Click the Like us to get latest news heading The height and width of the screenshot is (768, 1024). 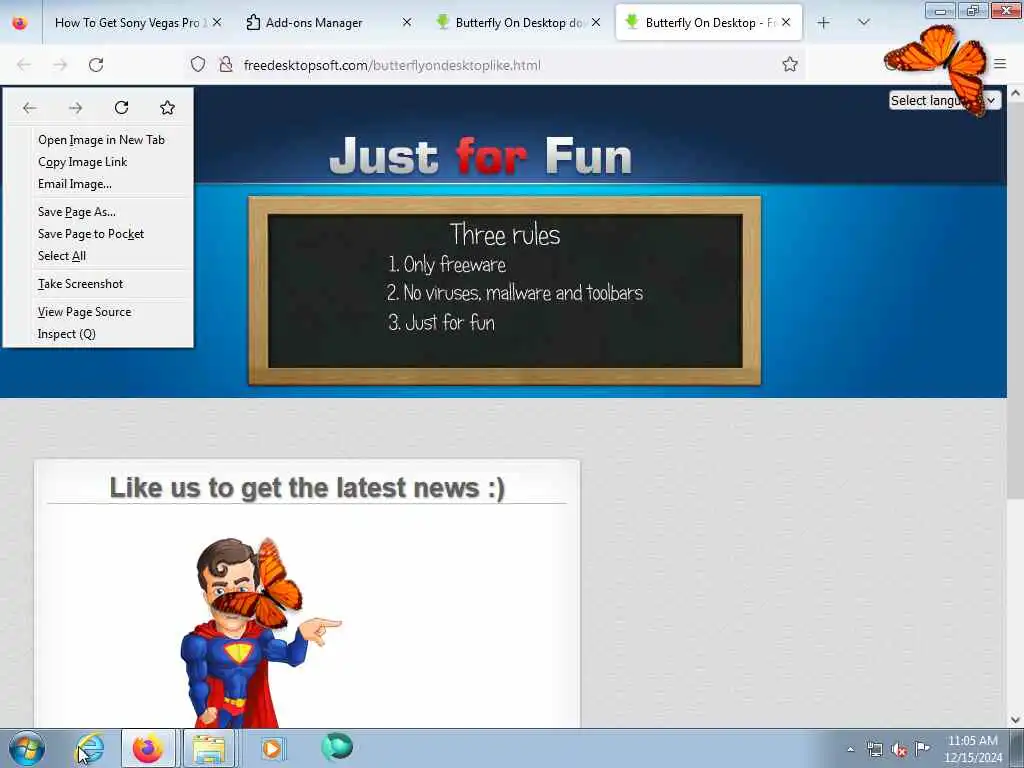click(x=307, y=488)
